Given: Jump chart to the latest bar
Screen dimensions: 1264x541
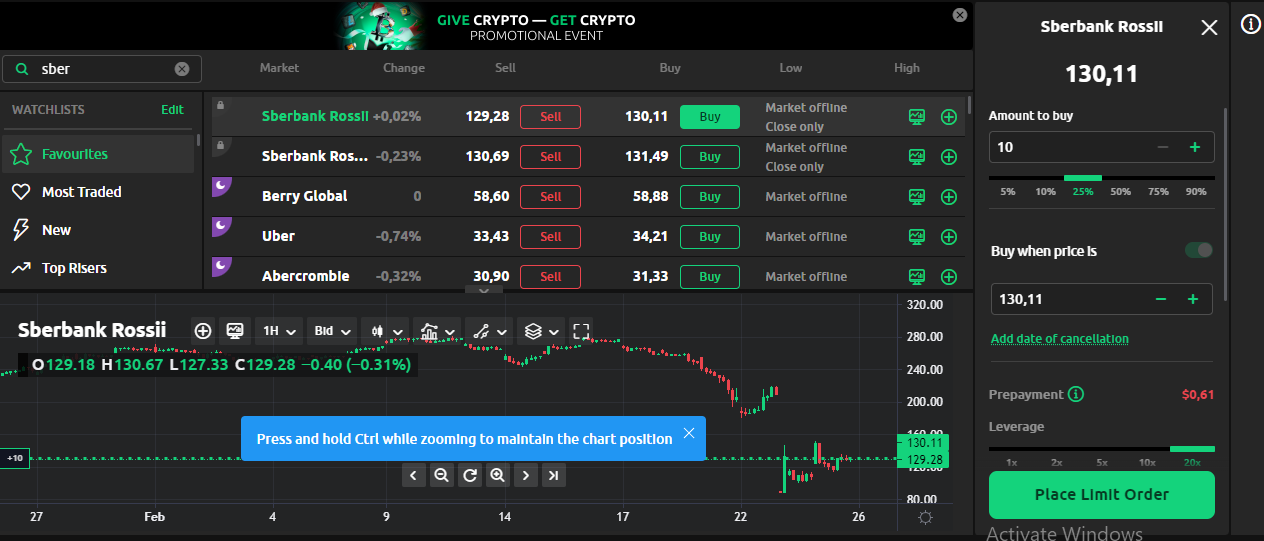Looking at the screenshot, I should click(553, 475).
